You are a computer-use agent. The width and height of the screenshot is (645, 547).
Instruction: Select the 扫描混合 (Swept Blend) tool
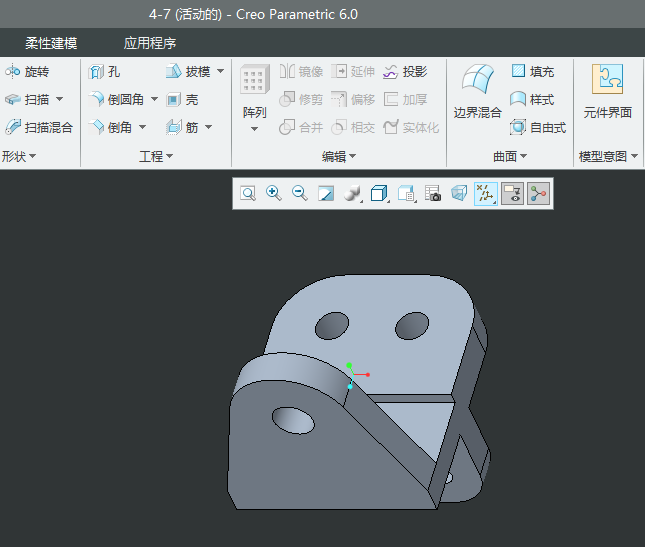point(39,127)
